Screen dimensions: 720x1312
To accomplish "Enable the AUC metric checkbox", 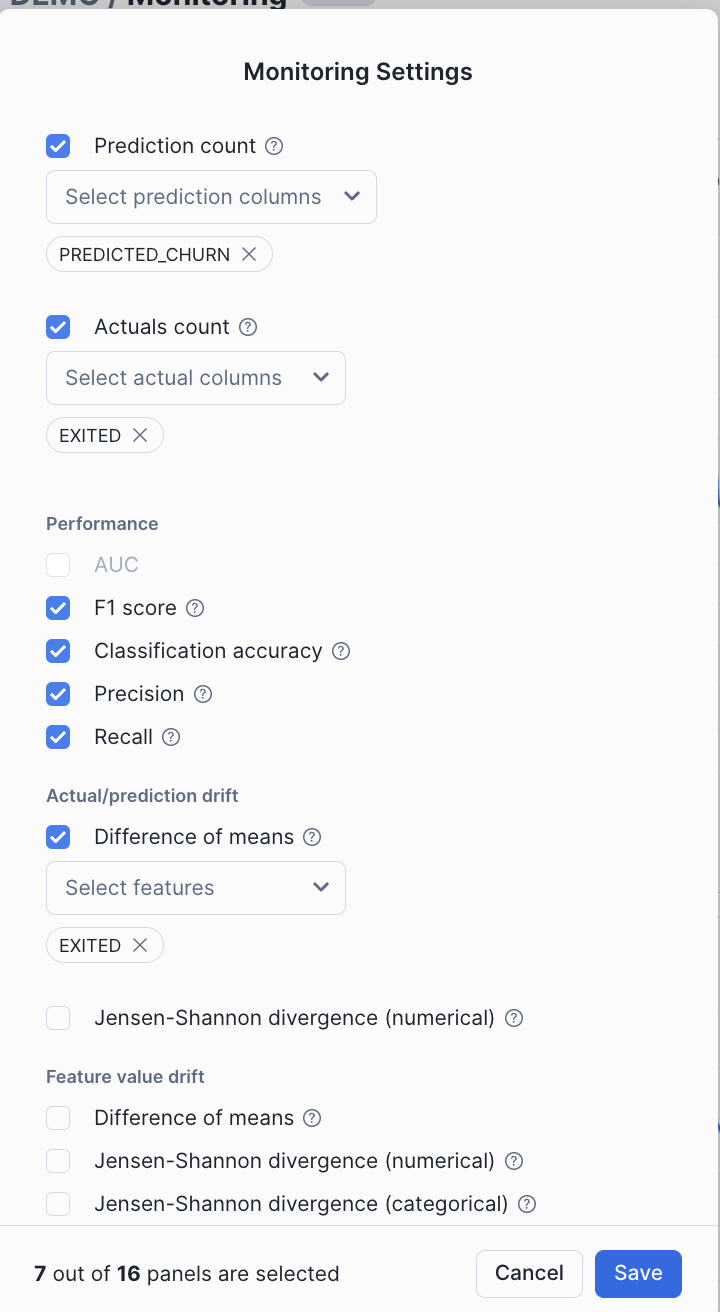I will click(x=58, y=564).
